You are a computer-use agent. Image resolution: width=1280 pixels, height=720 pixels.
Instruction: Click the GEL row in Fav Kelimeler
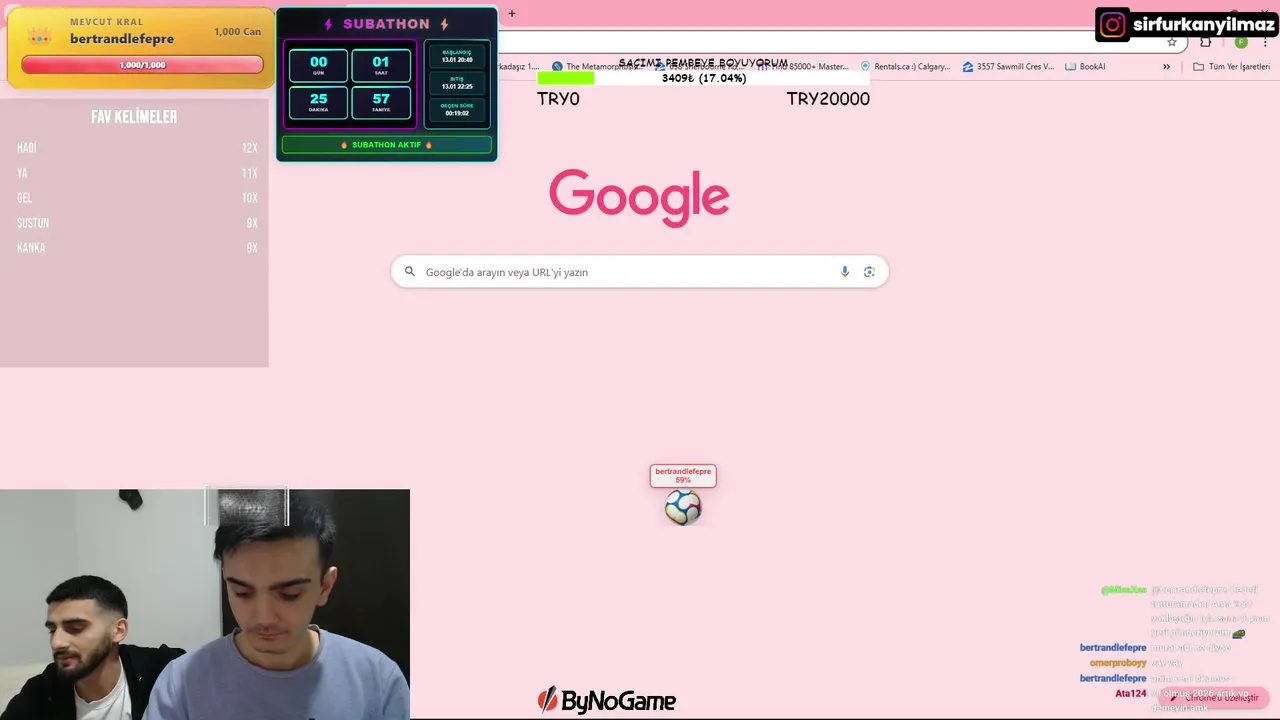click(137, 198)
